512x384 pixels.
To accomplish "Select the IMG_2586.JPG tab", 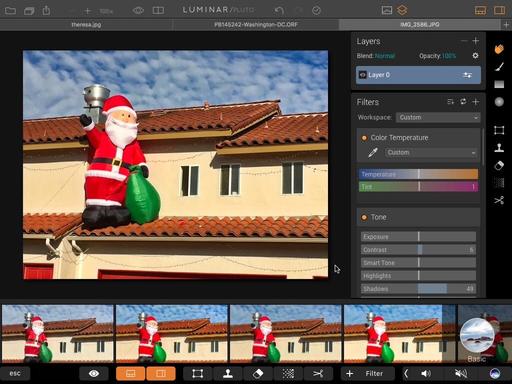I will tap(419, 25).
